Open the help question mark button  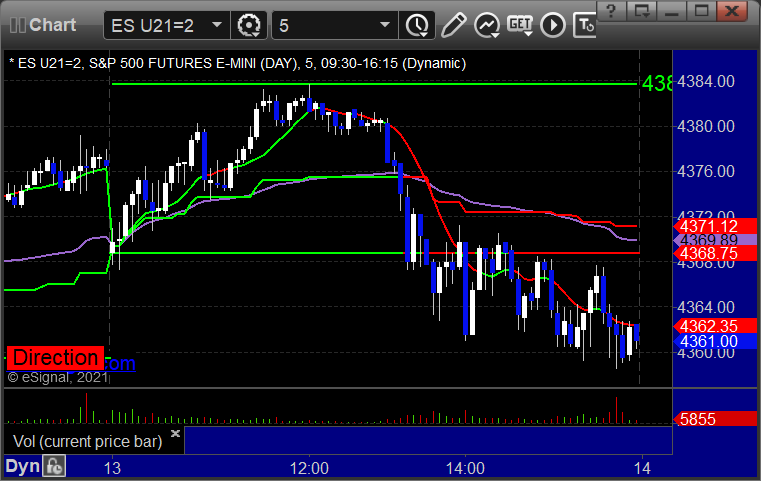(612, 11)
